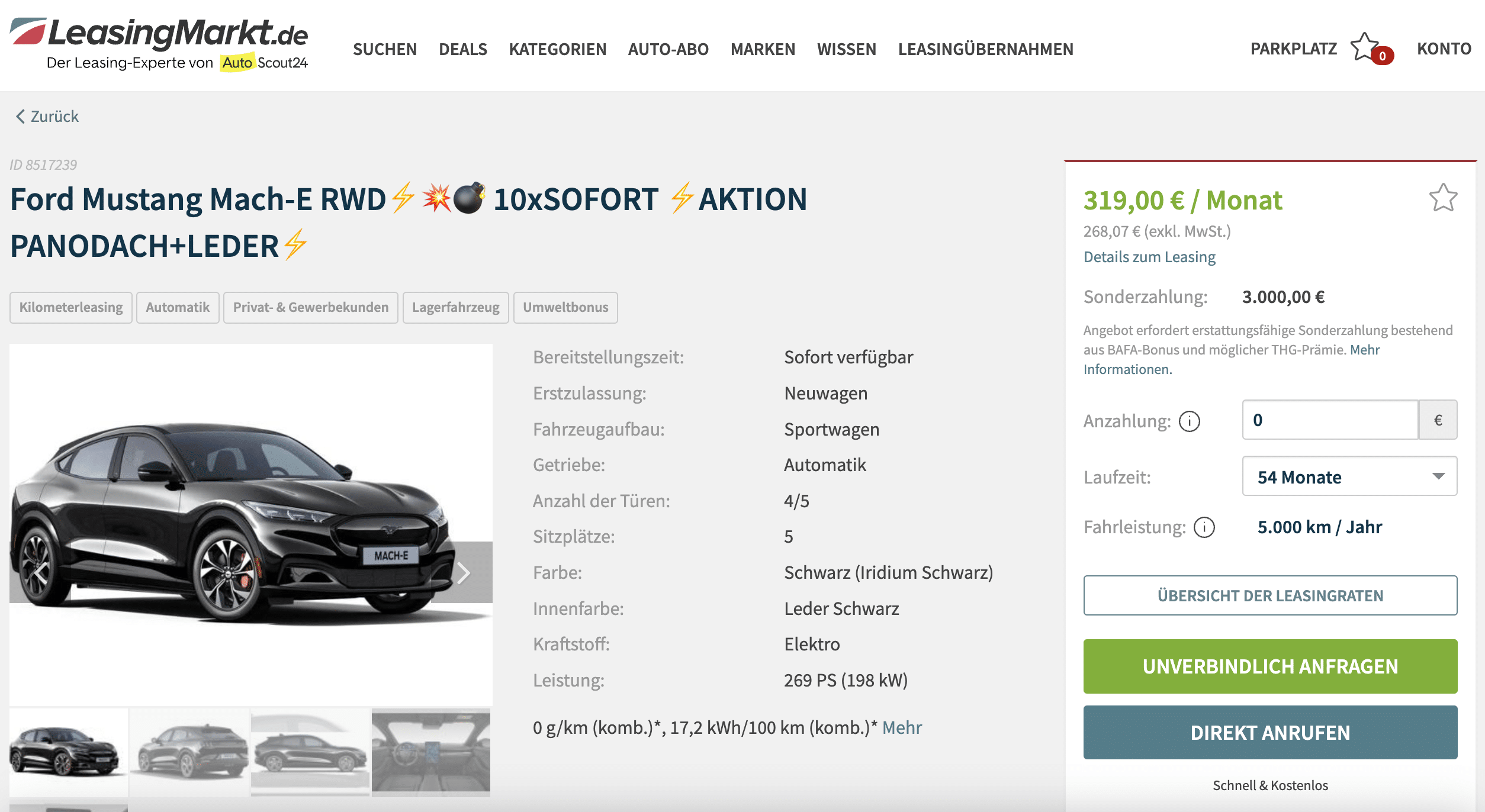Image resolution: width=1485 pixels, height=812 pixels.
Task: Click the ID 8517239 text
Action: coord(43,165)
